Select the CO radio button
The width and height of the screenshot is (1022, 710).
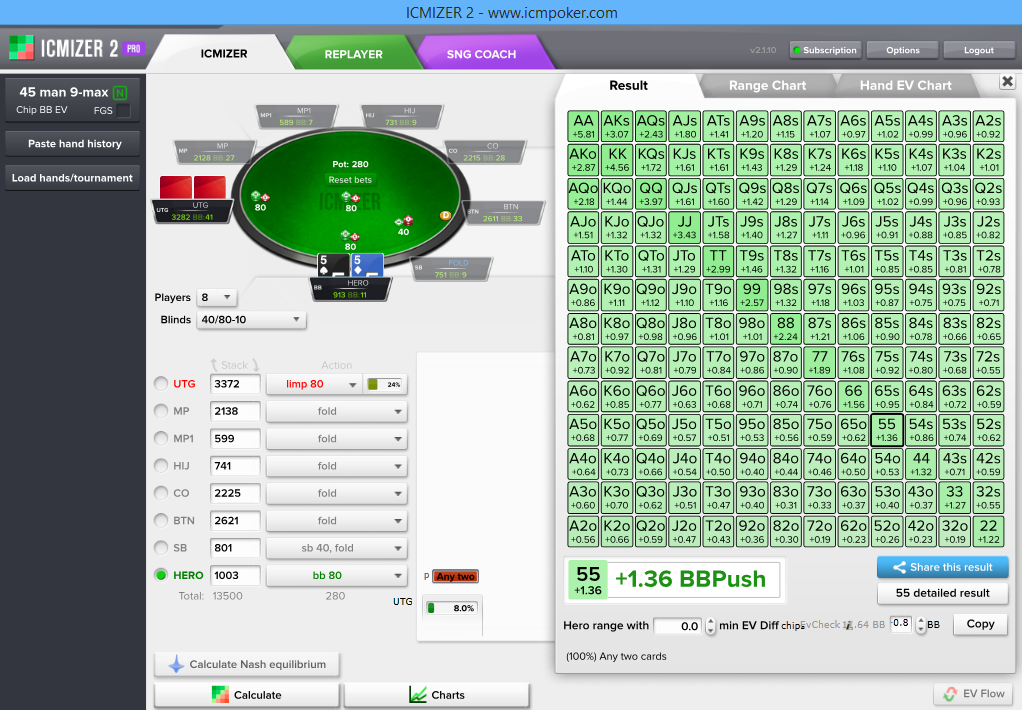click(161, 493)
